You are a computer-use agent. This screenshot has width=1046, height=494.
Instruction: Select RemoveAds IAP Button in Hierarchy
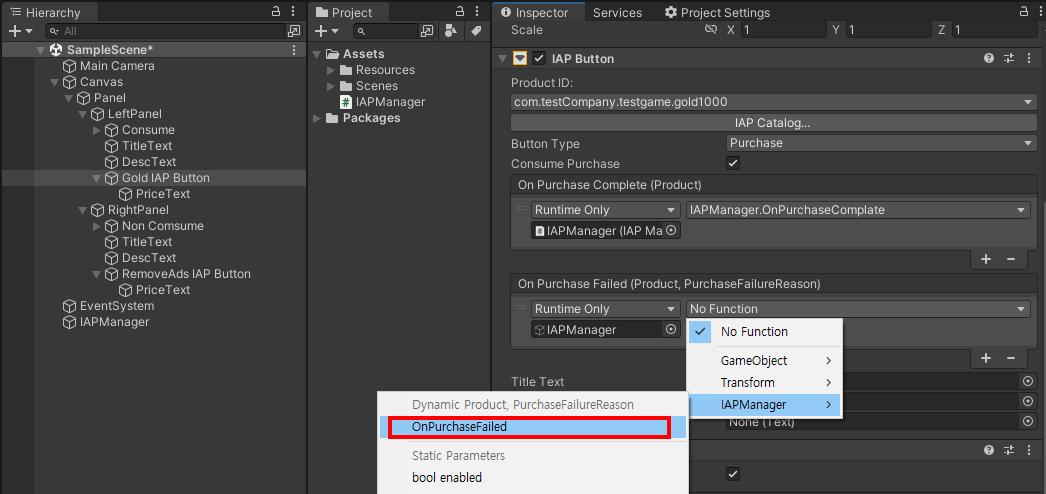pyautogui.click(x=186, y=274)
